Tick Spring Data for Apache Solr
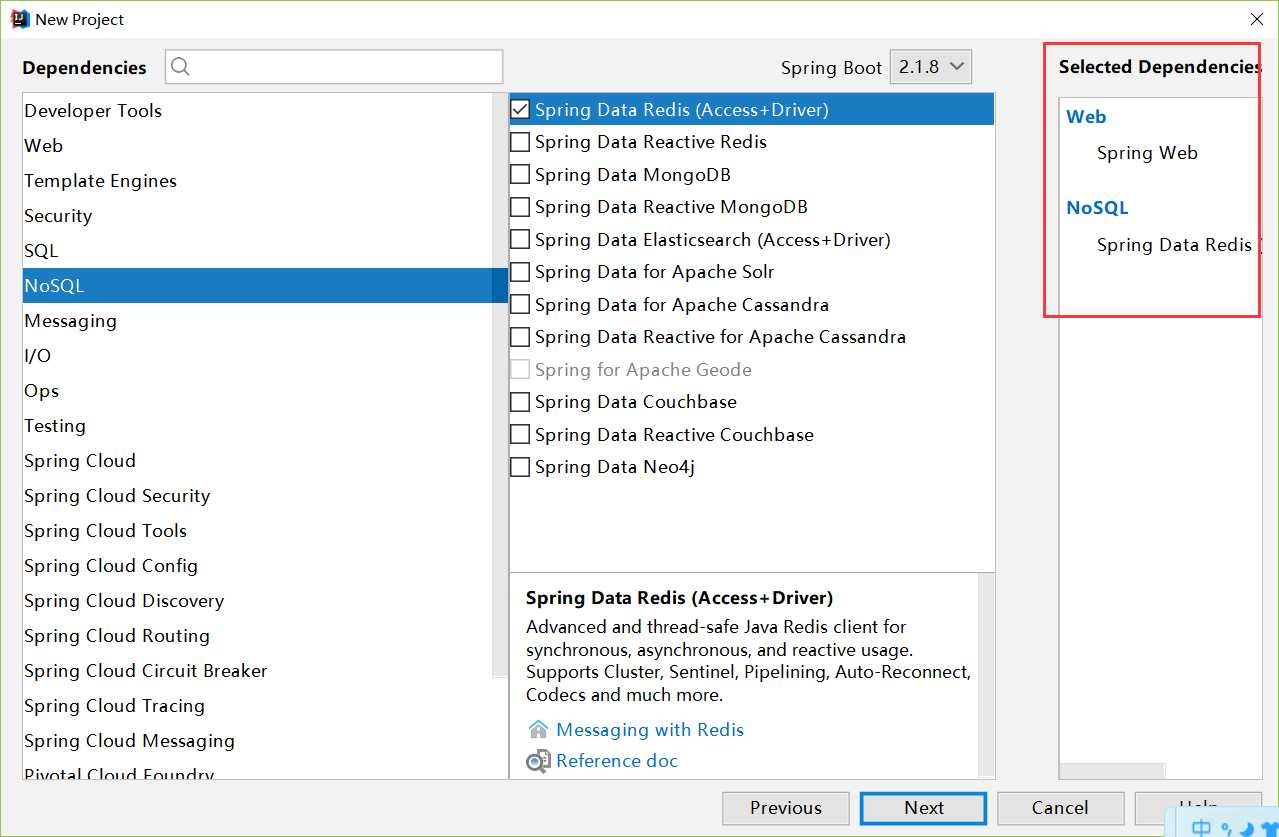Viewport: 1279px width, 837px height. tap(520, 272)
